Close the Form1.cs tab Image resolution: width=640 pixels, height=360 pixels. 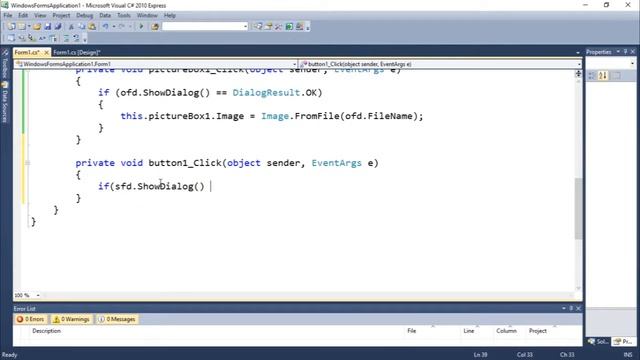pyautogui.click(x=46, y=52)
